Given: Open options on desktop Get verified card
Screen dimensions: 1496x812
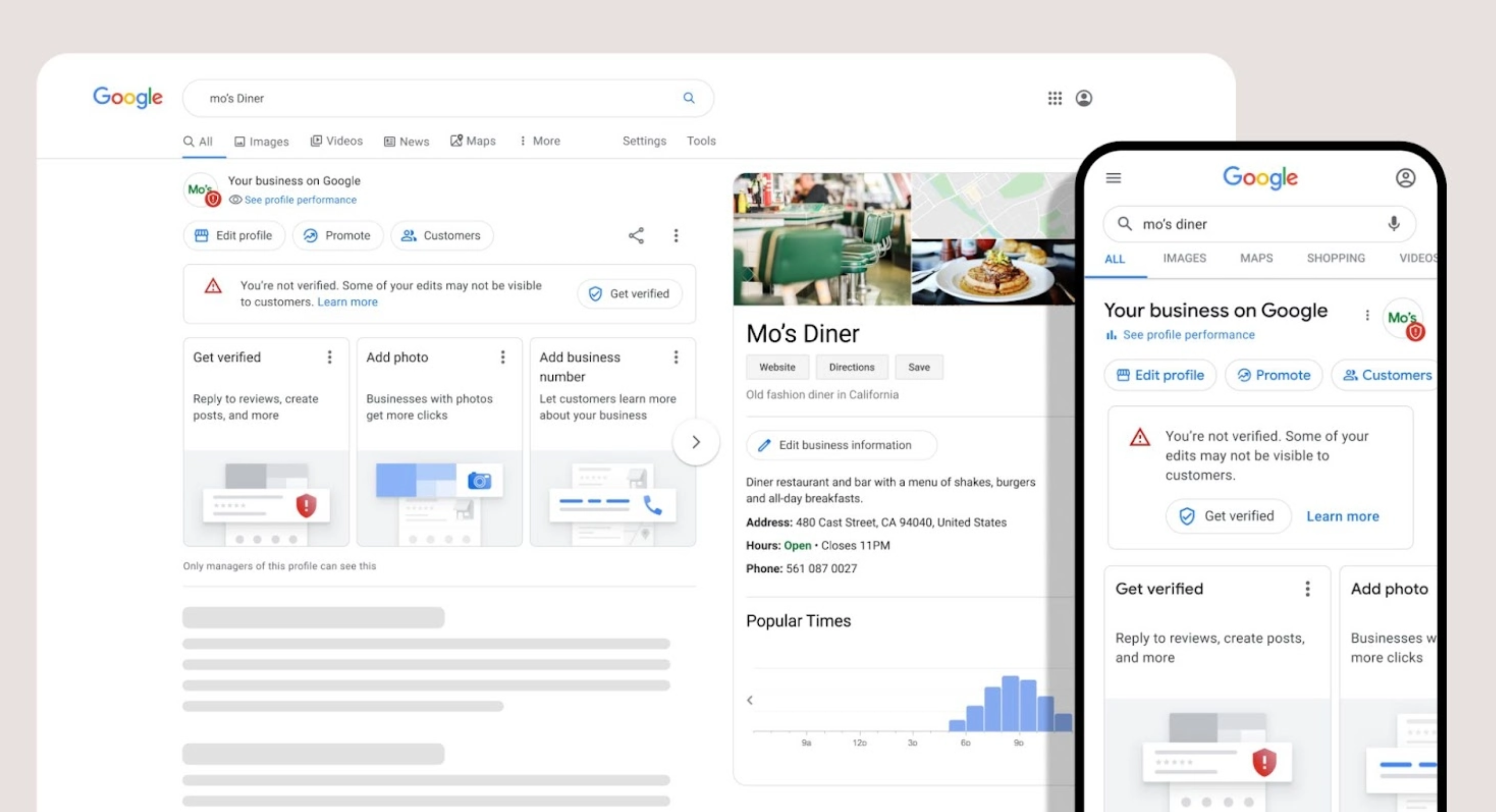Looking at the screenshot, I should point(329,357).
